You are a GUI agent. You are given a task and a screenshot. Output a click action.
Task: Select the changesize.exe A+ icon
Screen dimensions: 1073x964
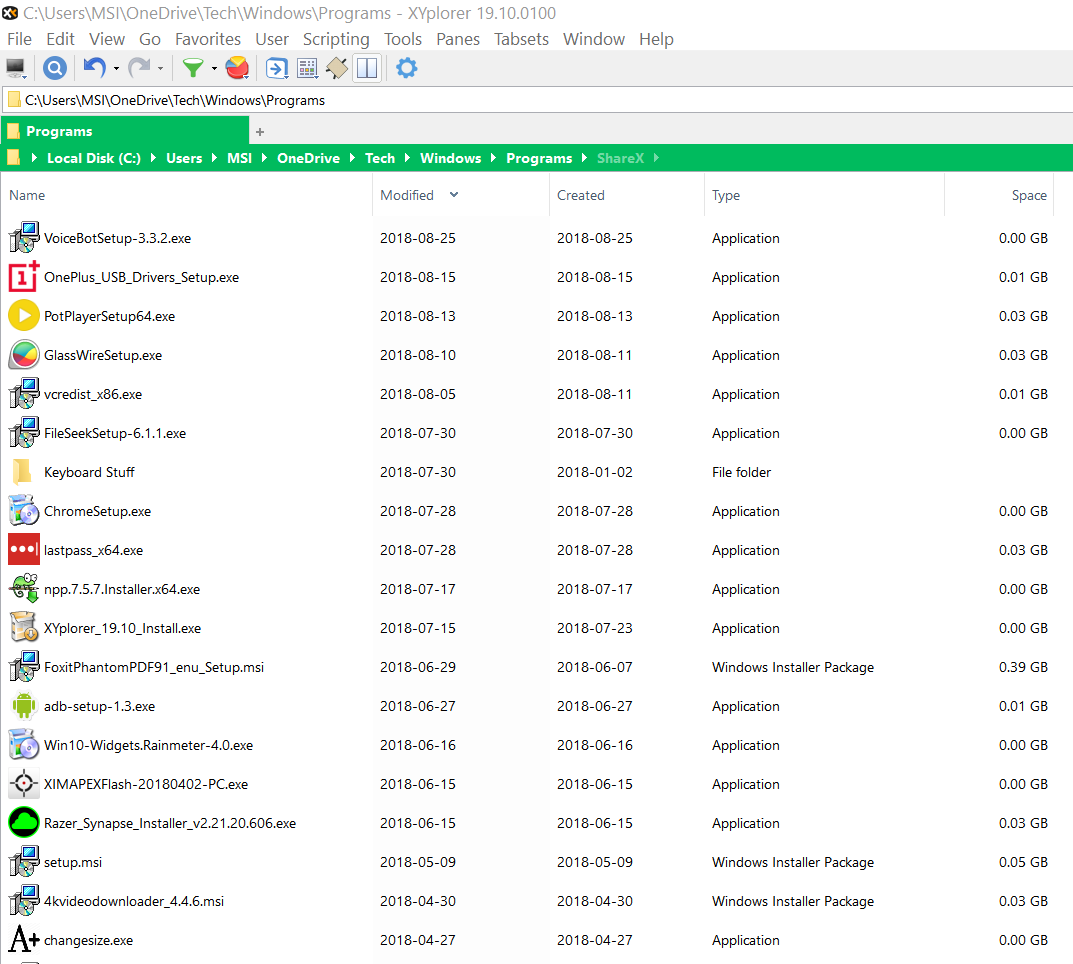[24, 939]
